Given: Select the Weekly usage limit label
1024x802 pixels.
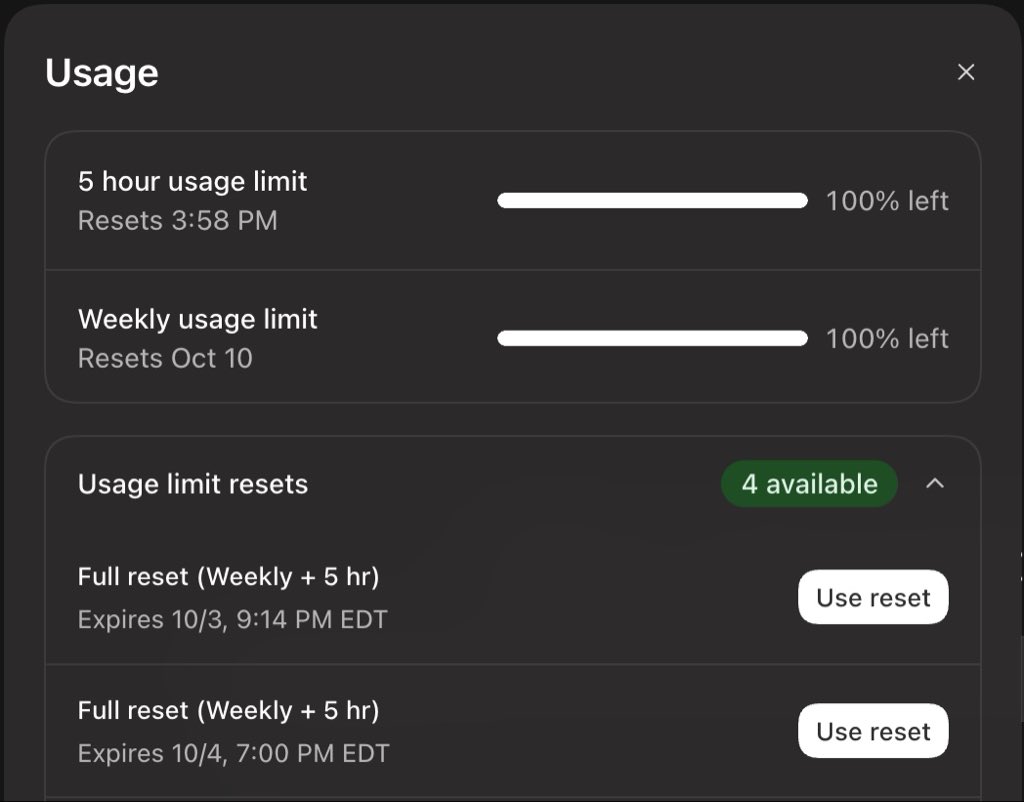Looking at the screenshot, I should (x=198, y=319).
